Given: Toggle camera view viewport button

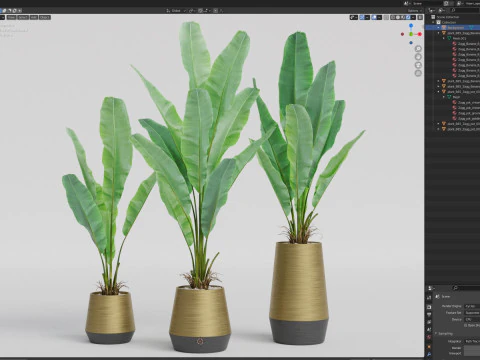Looking at the screenshot, I should (418, 65).
